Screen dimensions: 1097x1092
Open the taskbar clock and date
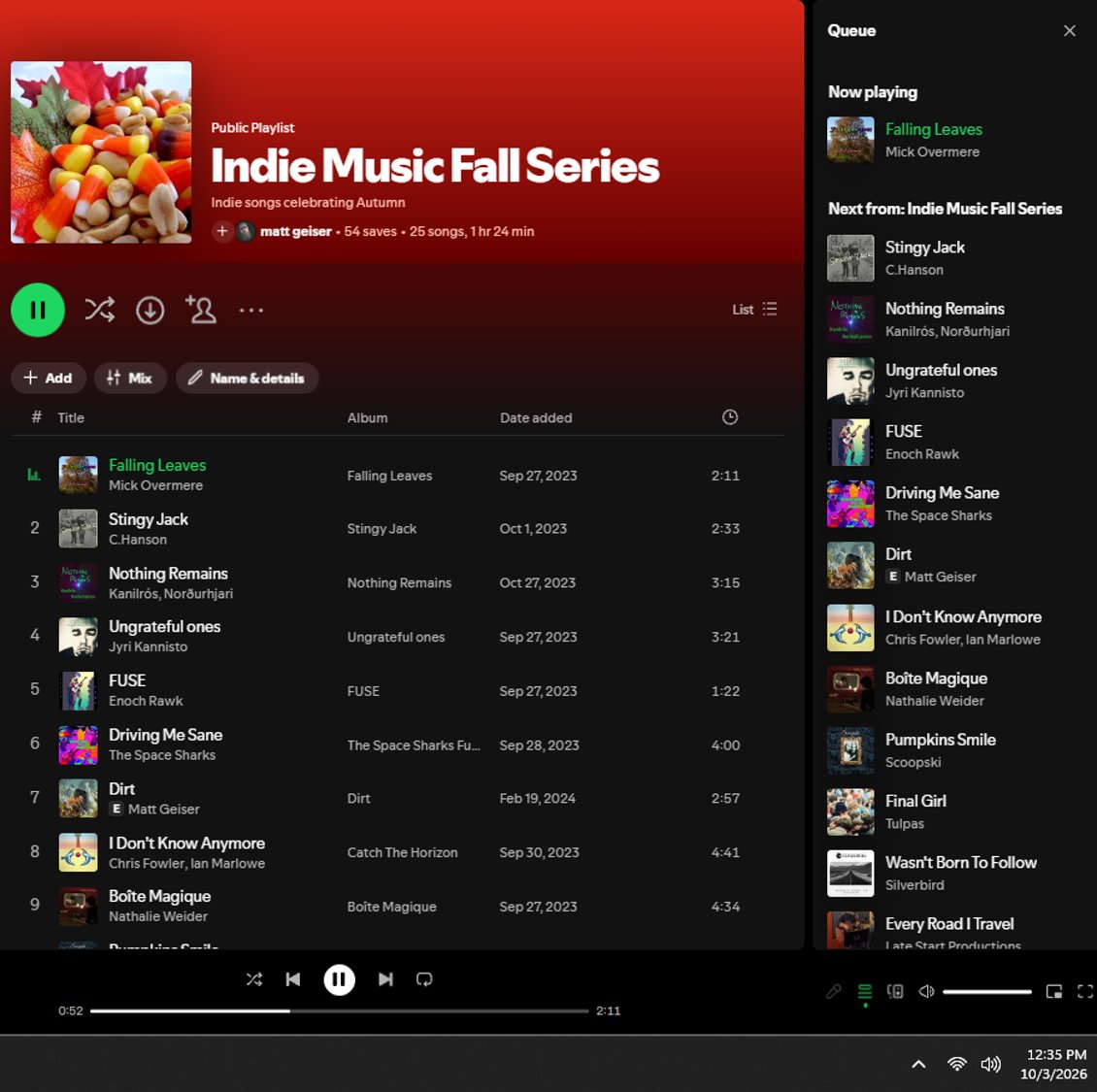1053,1064
